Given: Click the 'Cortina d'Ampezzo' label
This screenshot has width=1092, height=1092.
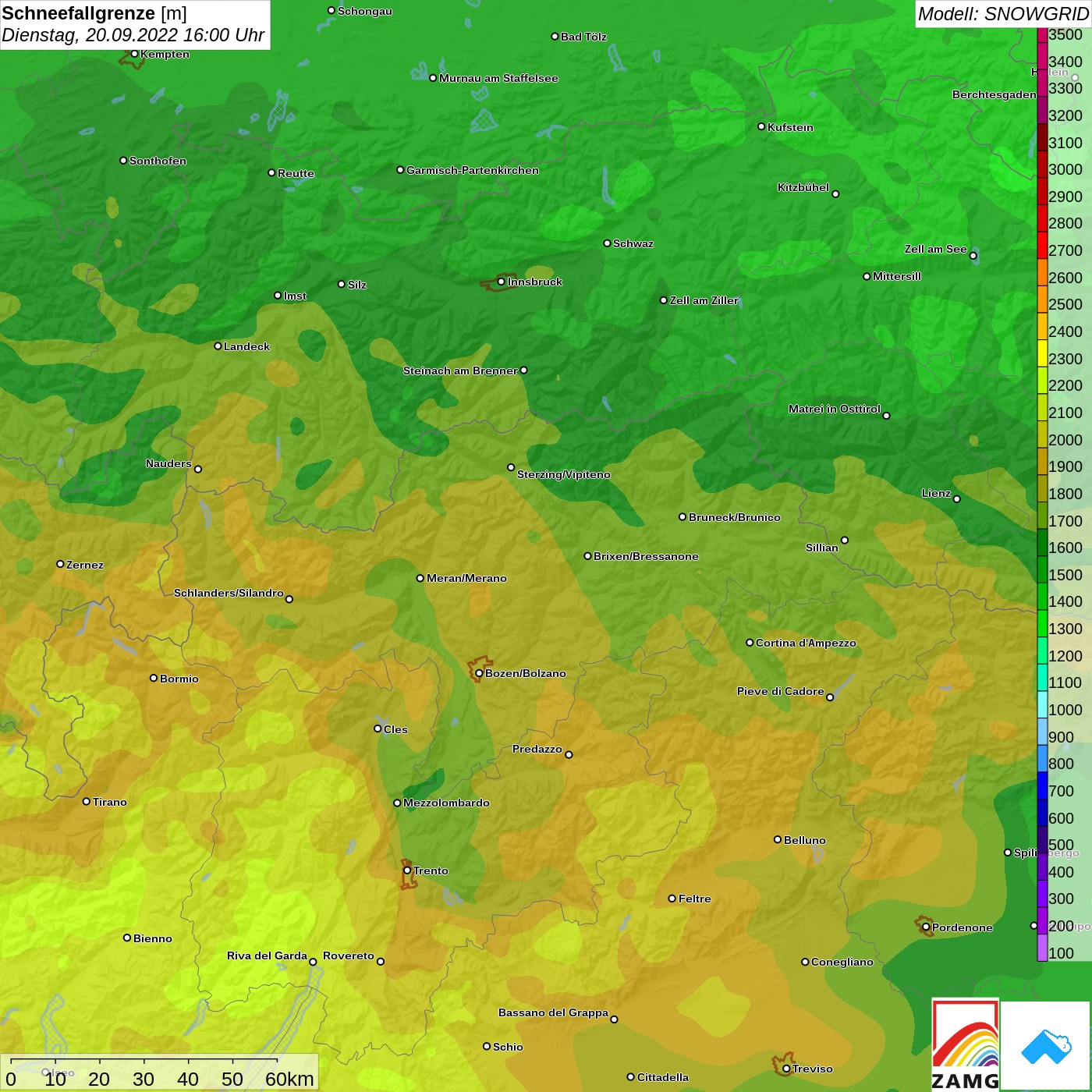Looking at the screenshot, I should [x=806, y=643].
